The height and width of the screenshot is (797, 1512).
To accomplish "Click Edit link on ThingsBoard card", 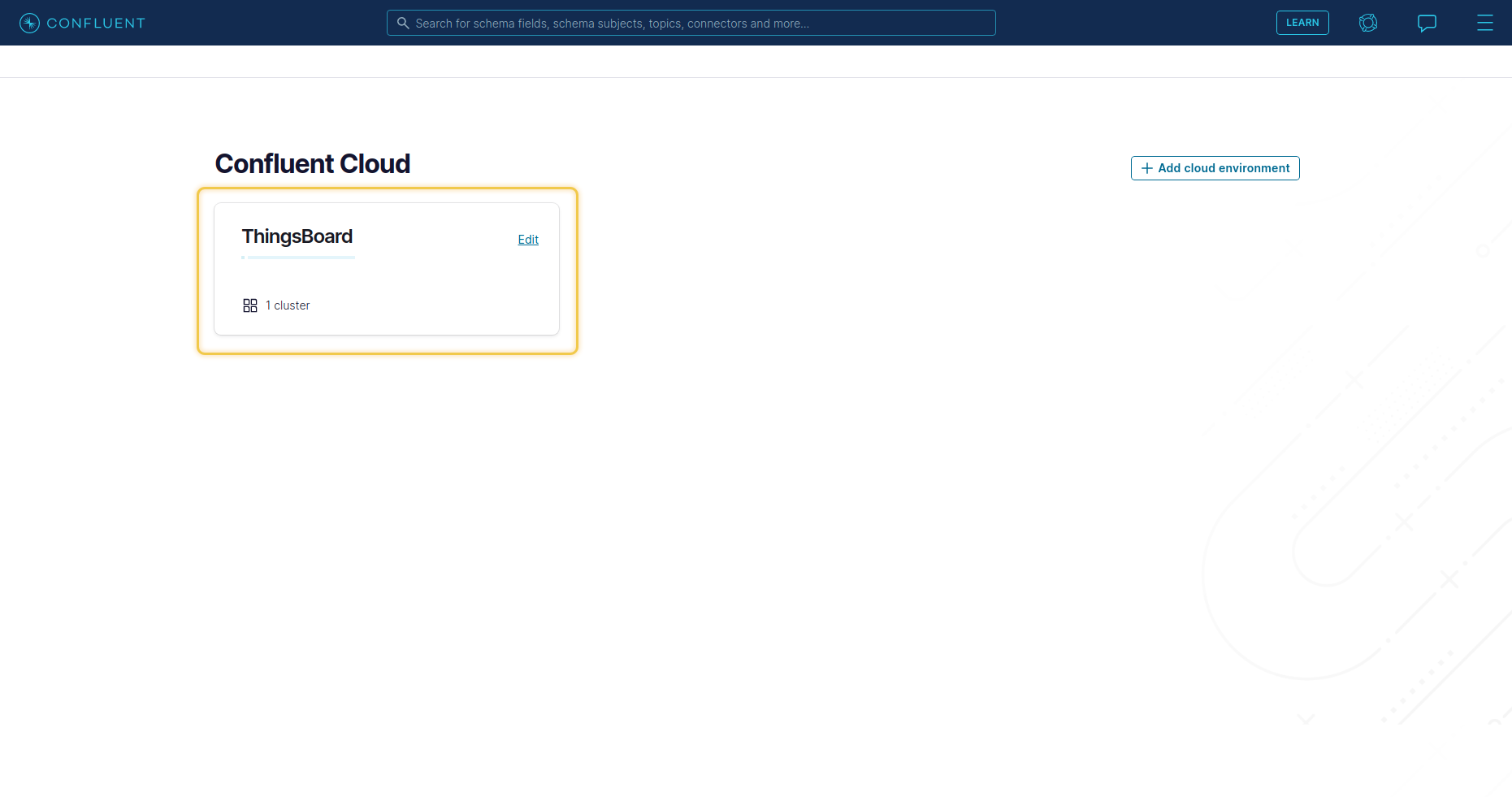I will 528,240.
